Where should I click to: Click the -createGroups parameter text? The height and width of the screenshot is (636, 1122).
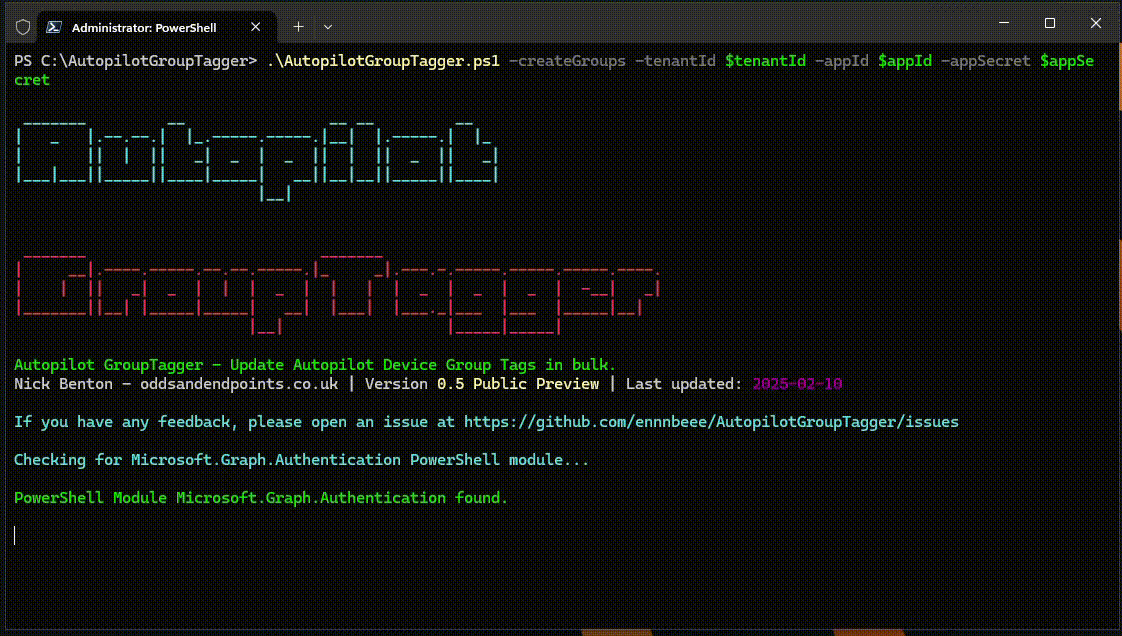click(x=566, y=60)
